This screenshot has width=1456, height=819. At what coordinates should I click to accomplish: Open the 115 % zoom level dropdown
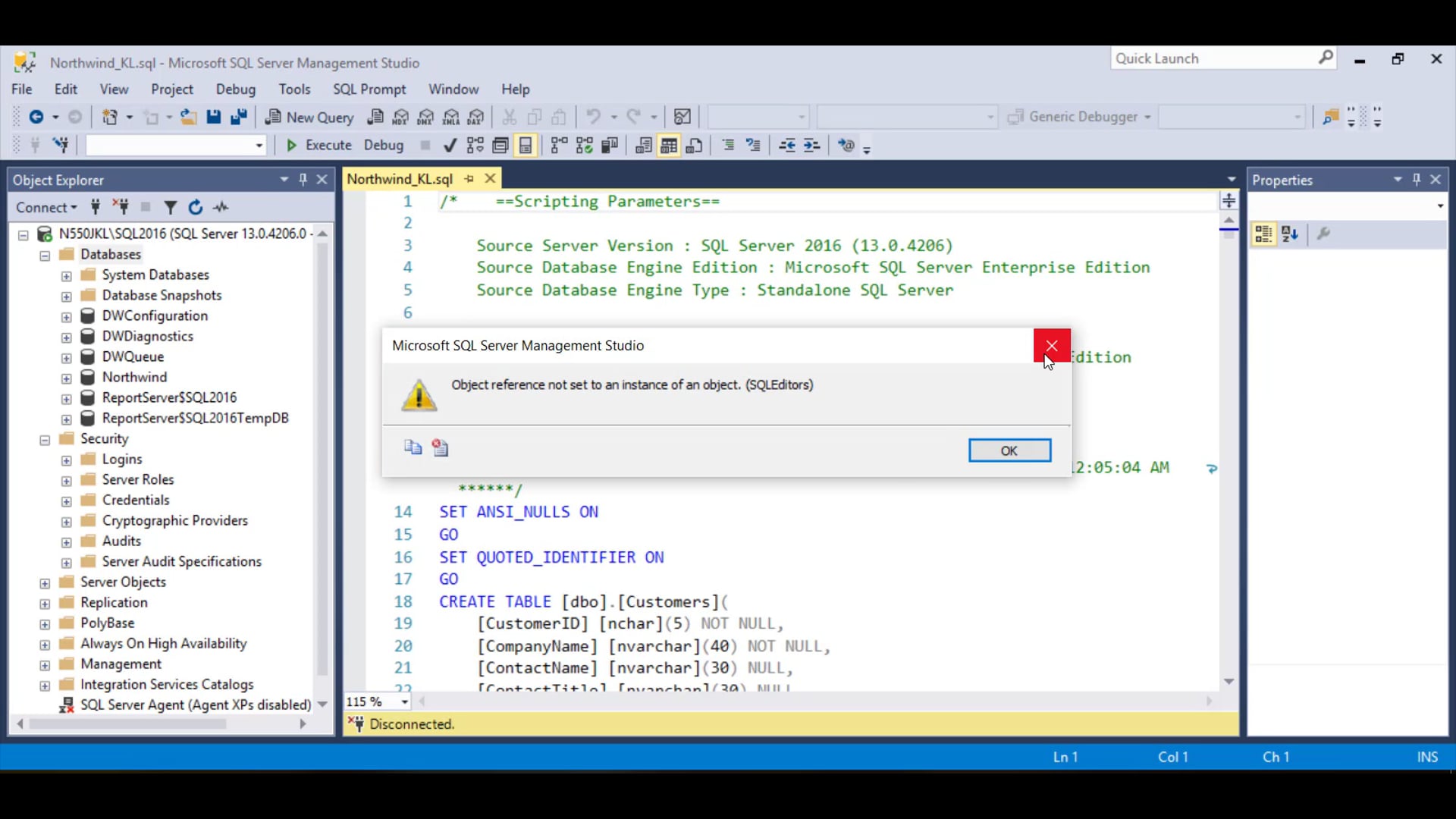(x=405, y=702)
